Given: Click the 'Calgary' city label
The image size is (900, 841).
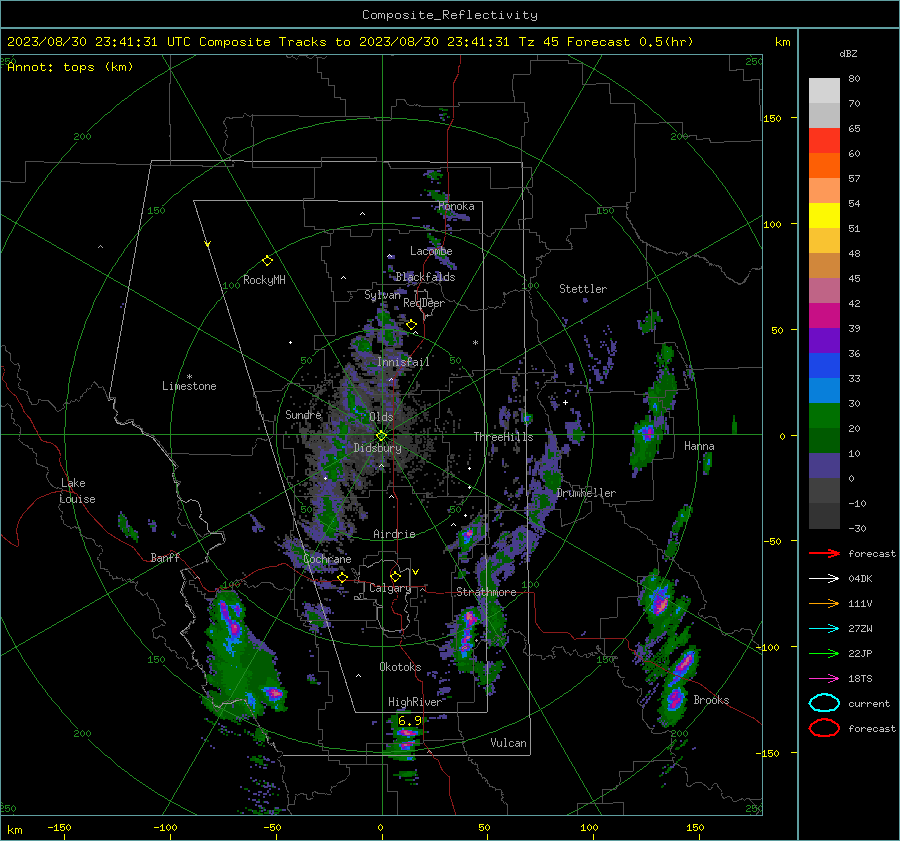Looking at the screenshot, I should click(x=390, y=588).
